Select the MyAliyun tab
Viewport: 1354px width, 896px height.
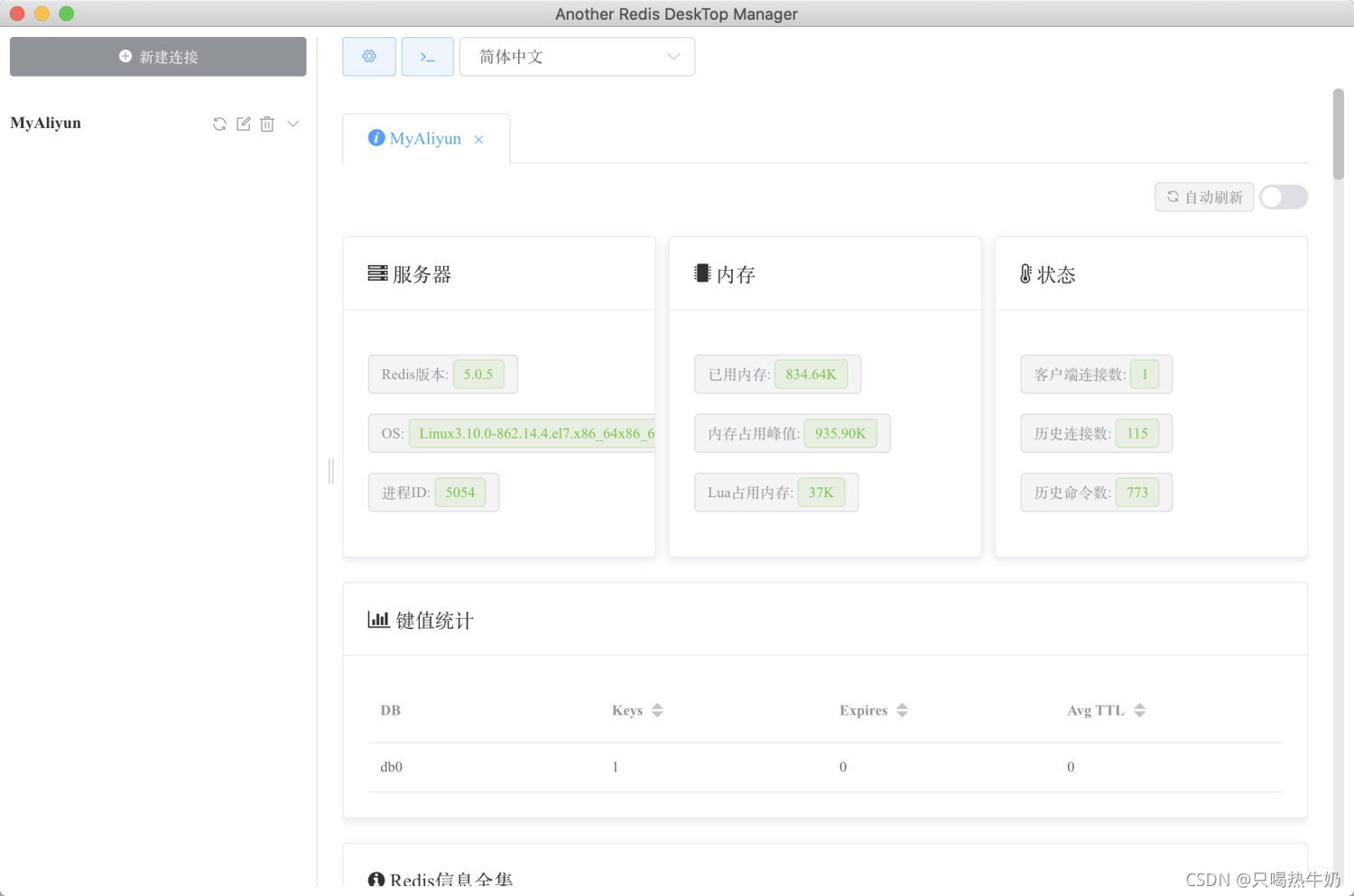[x=425, y=139]
